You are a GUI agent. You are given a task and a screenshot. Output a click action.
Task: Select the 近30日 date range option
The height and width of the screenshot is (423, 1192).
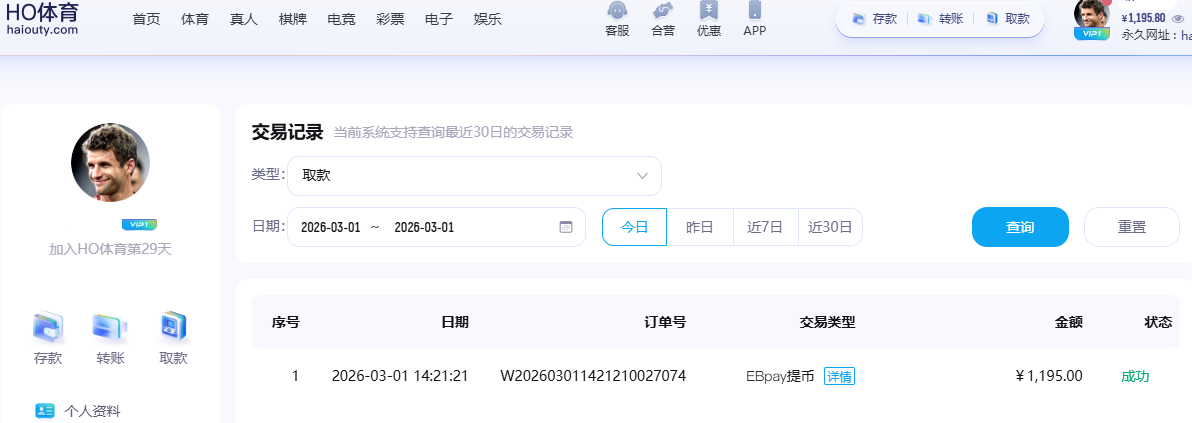(830, 227)
